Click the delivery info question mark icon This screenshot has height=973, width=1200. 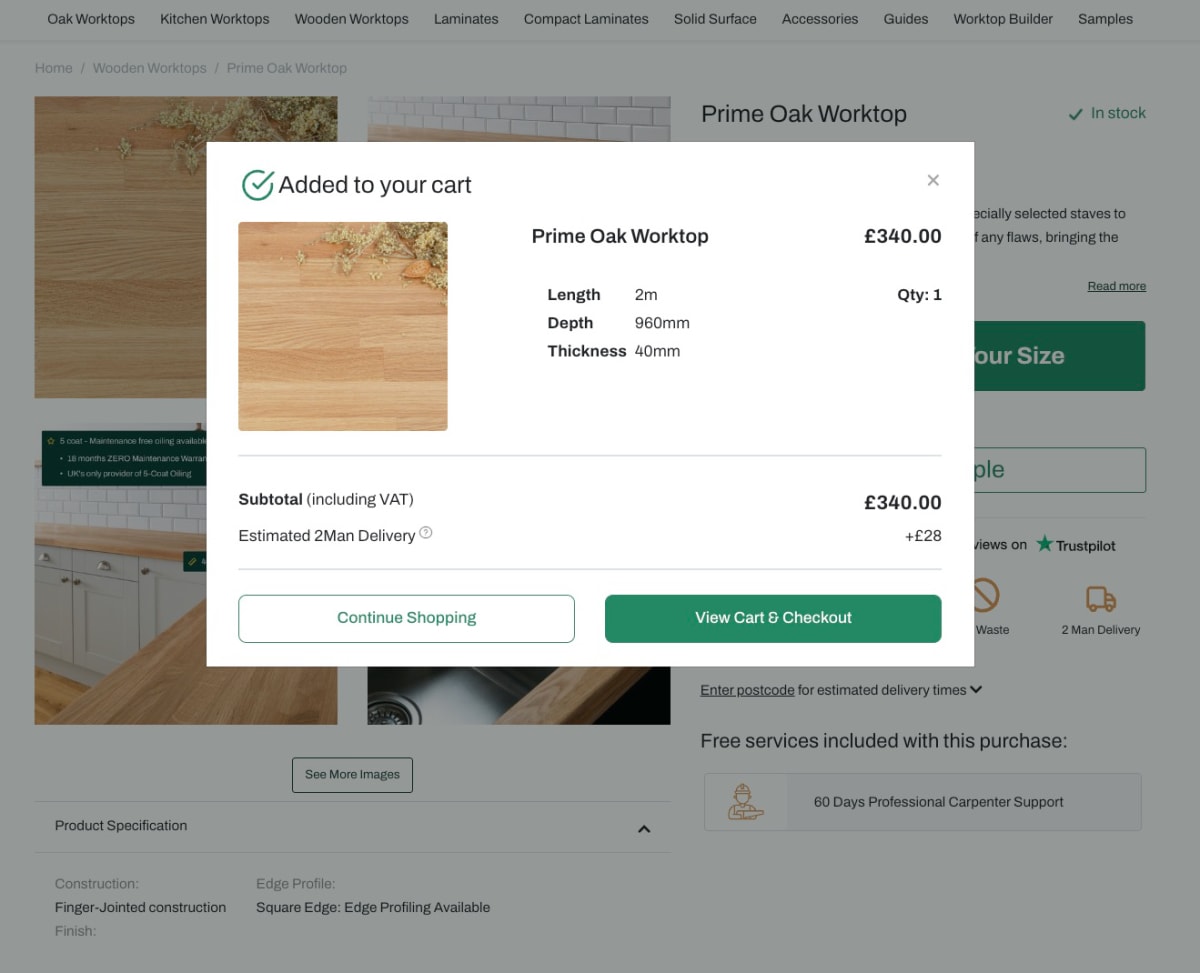(426, 533)
